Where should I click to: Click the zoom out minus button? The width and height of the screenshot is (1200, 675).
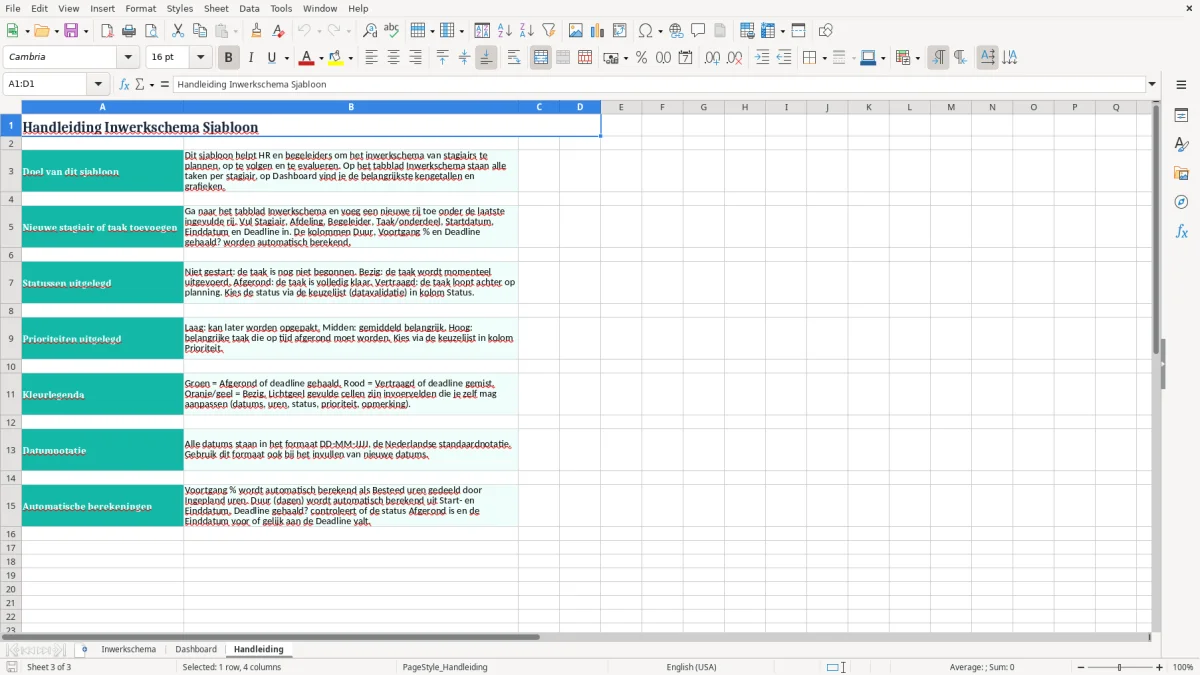click(x=1080, y=667)
